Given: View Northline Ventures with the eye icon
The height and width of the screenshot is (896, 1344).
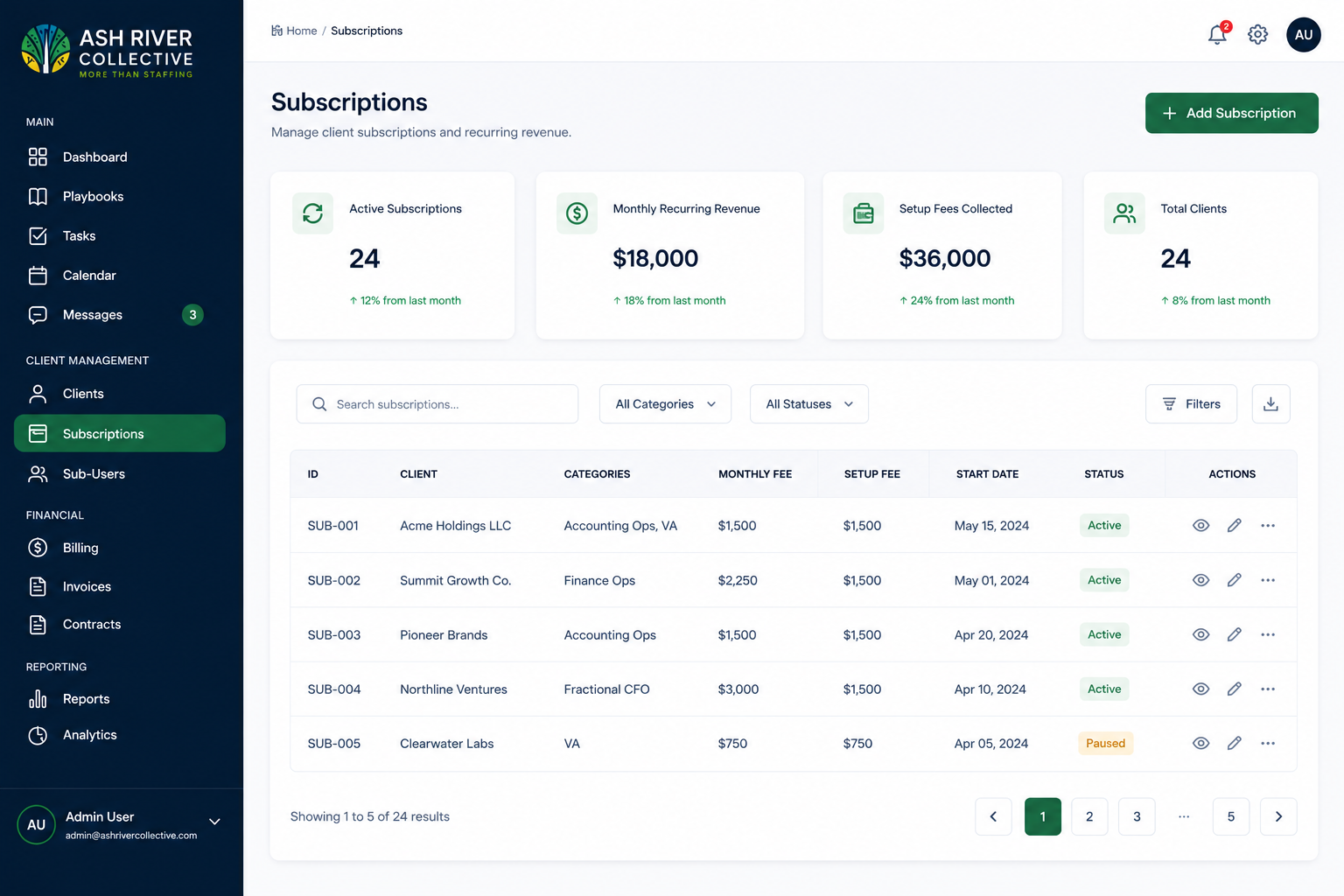Looking at the screenshot, I should click(1200, 689).
